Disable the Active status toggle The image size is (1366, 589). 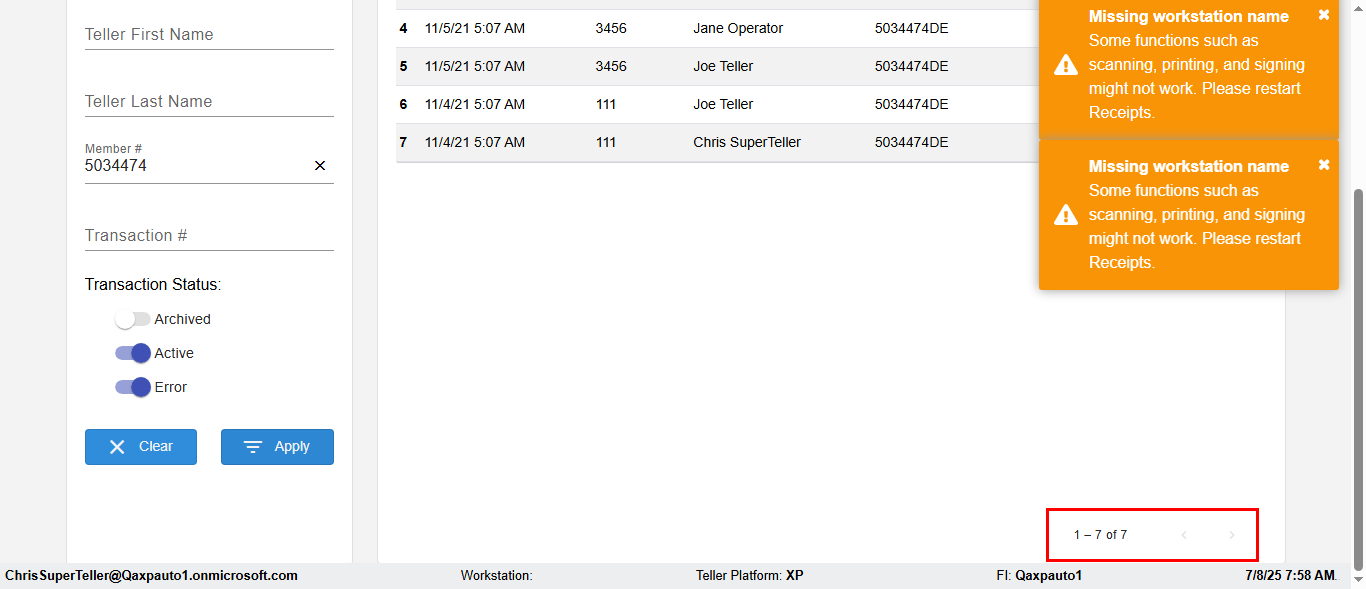[132, 353]
